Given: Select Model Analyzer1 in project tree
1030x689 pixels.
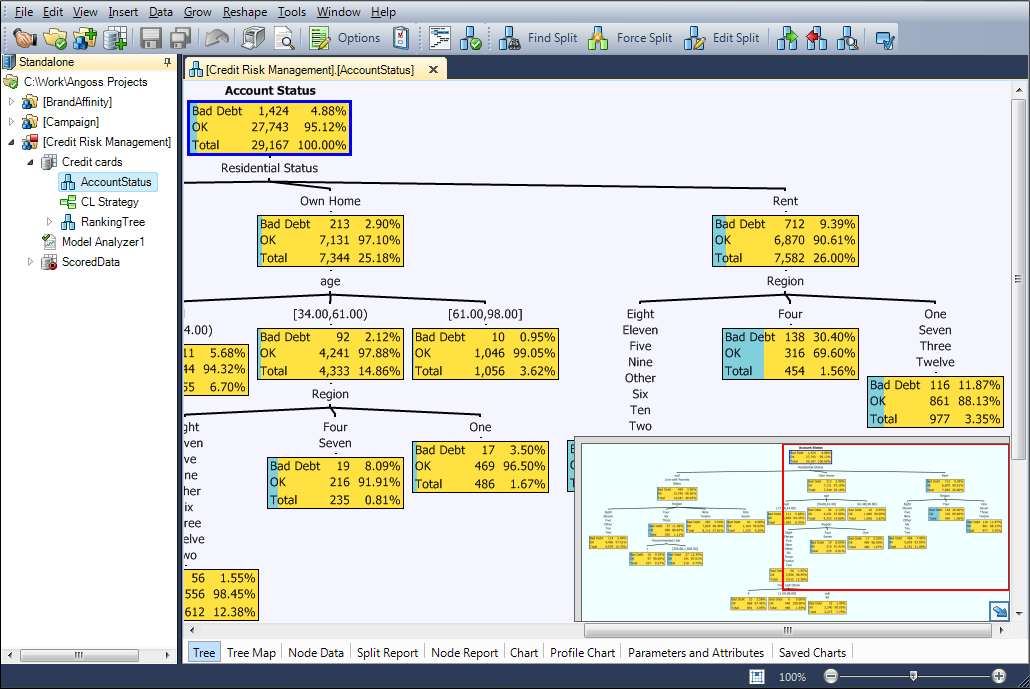Looking at the screenshot, I should 102,242.
